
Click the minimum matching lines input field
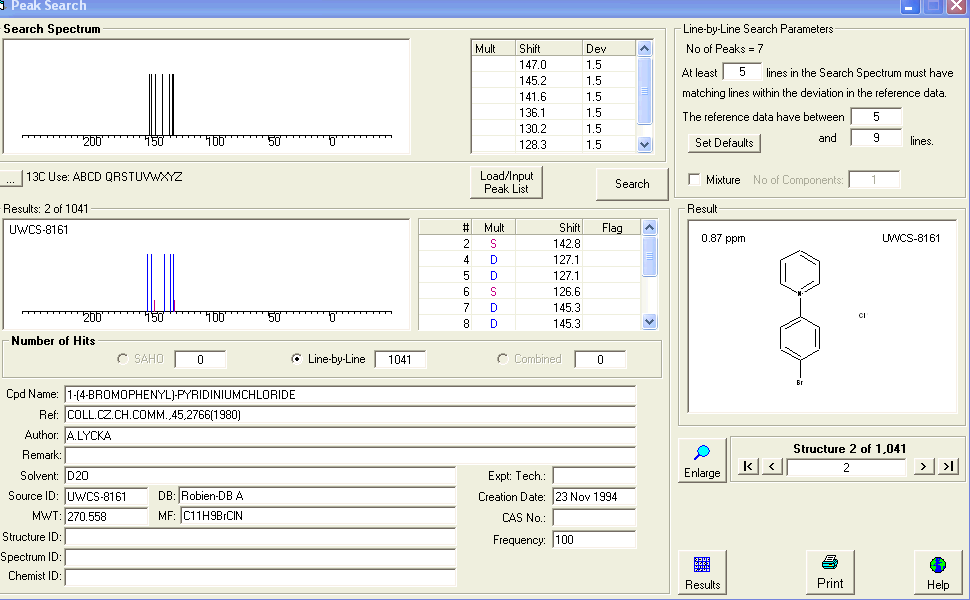pos(742,72)
